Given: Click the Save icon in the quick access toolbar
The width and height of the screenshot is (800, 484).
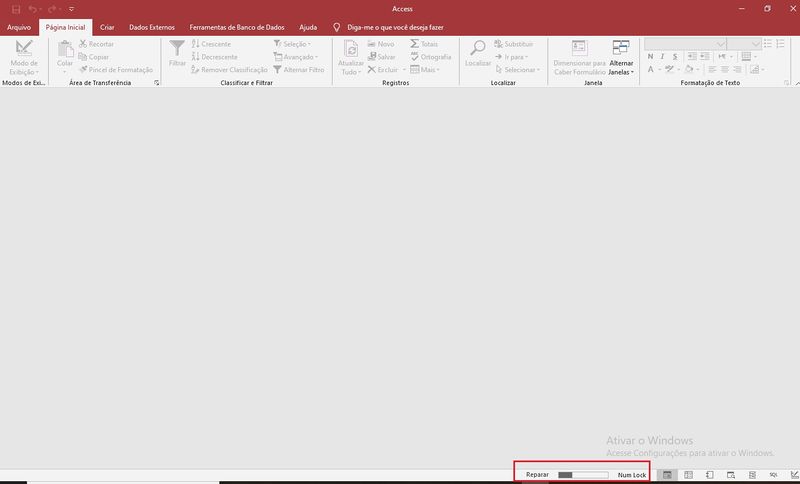Looking at the screenshot, I should (x=16, y=9).
